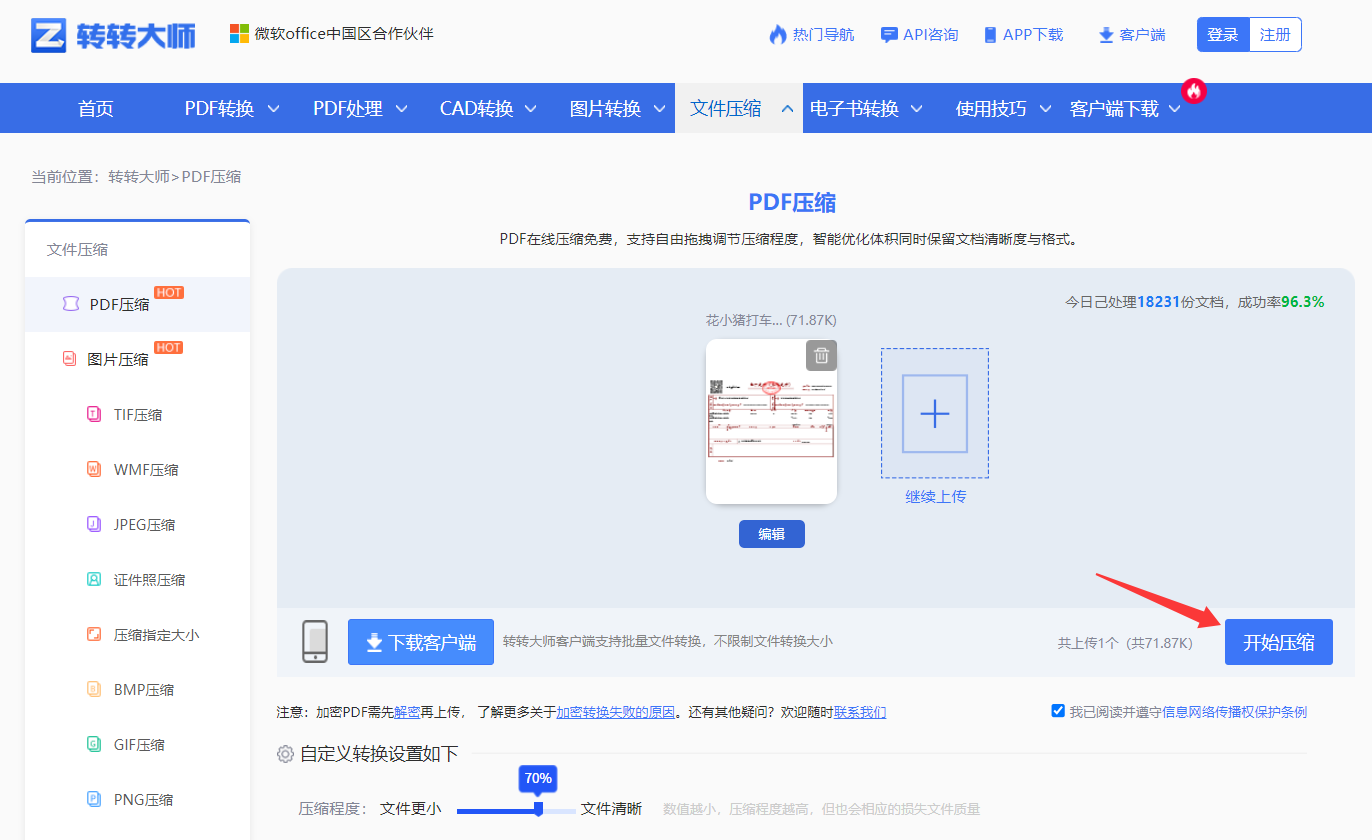
Task: Click the Microsoft office partner logo
Action: pos(239,34)
